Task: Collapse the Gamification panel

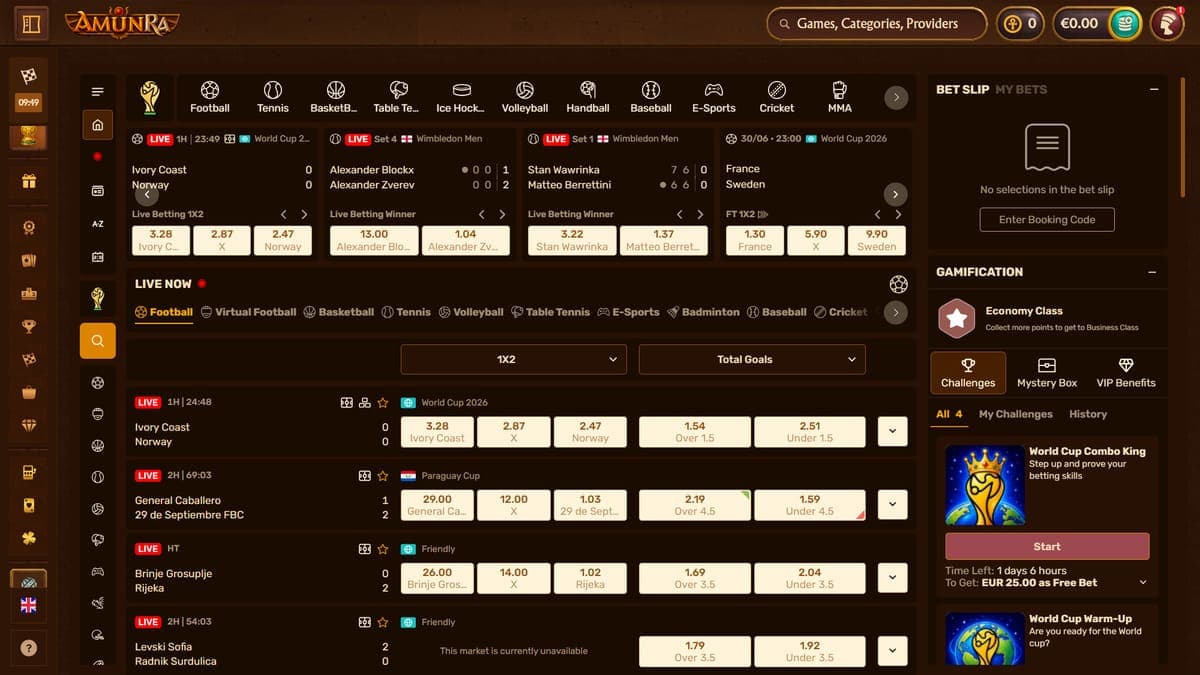Action: click(1153, 272)
